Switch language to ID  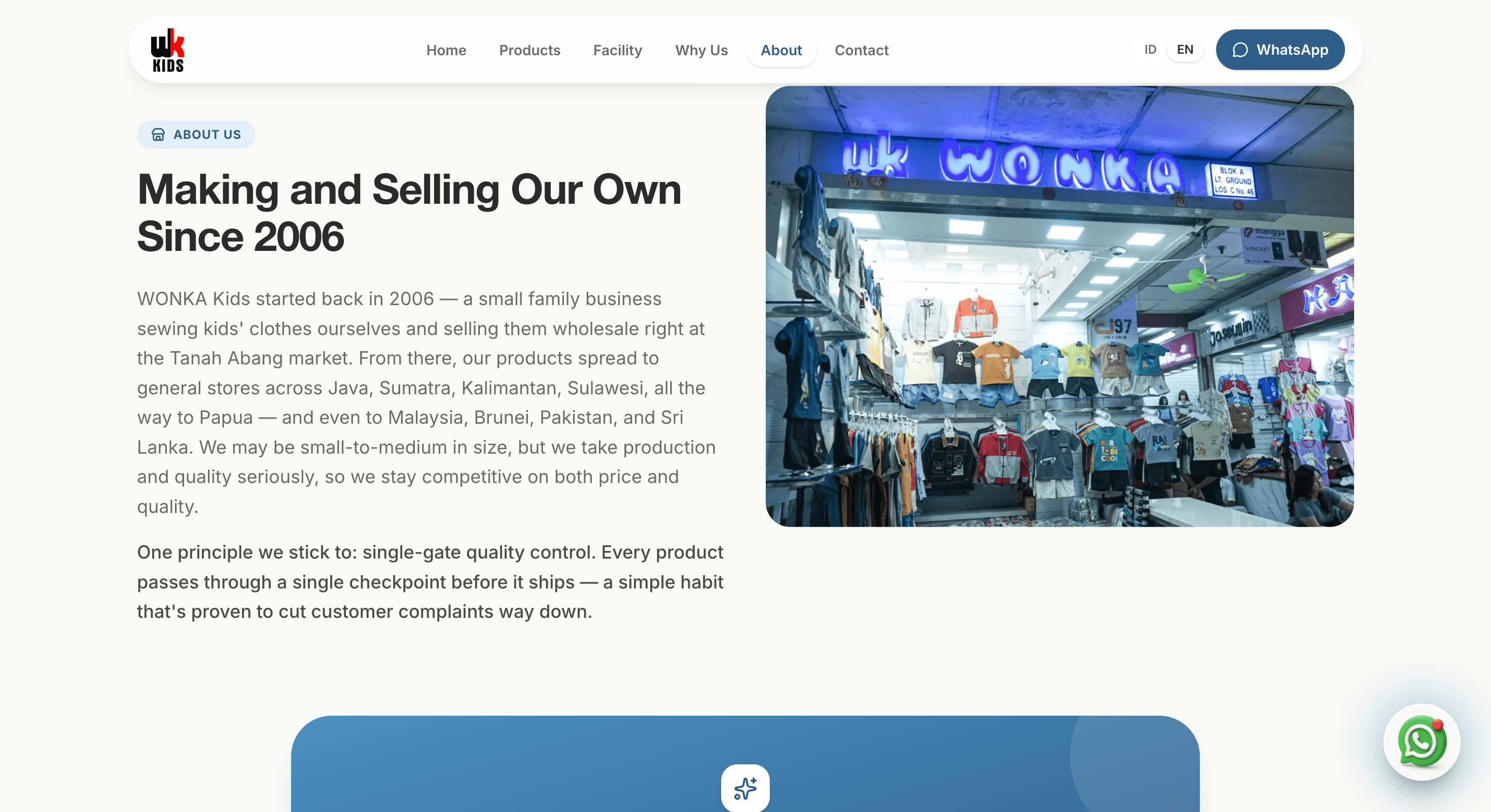(1150, 50)
